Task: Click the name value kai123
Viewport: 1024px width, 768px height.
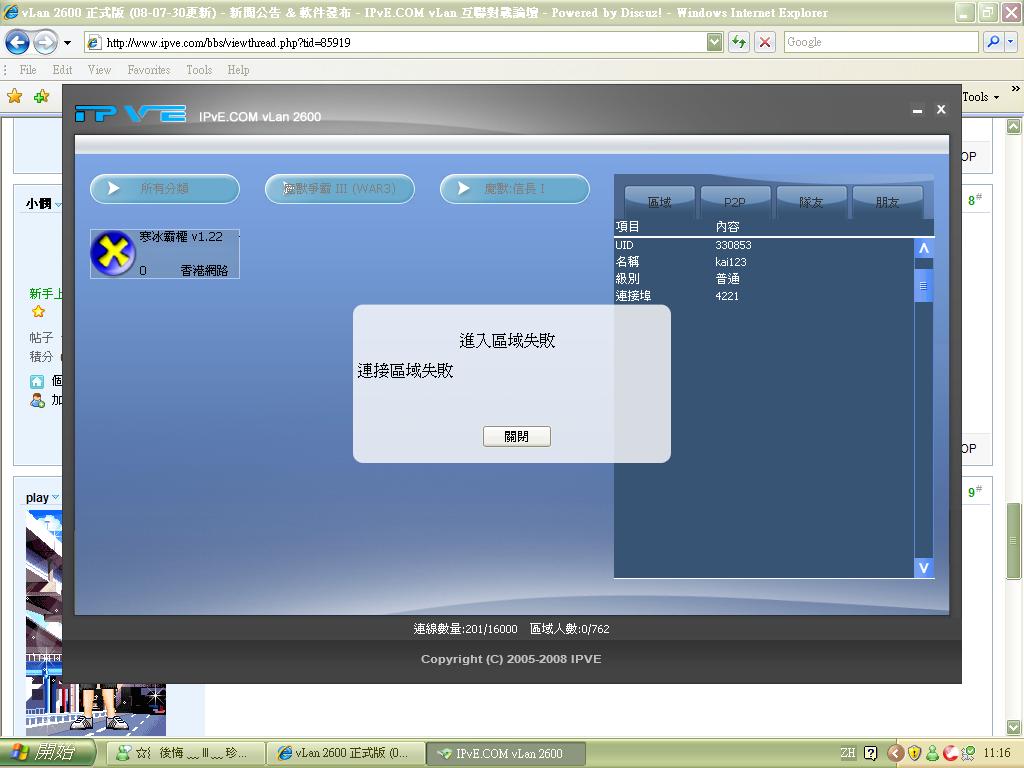Action: click(730, 263)
